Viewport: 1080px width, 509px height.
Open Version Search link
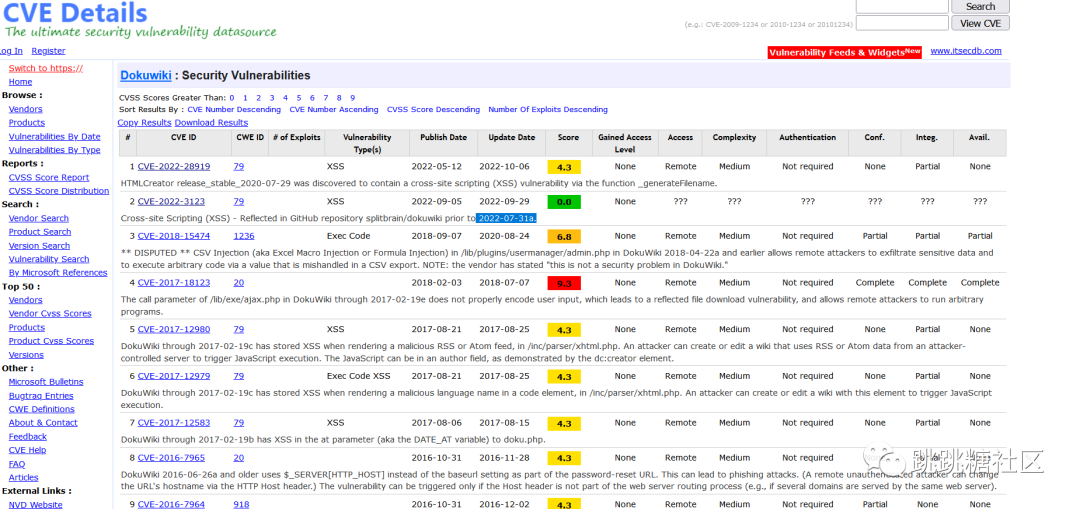point(39,246)
